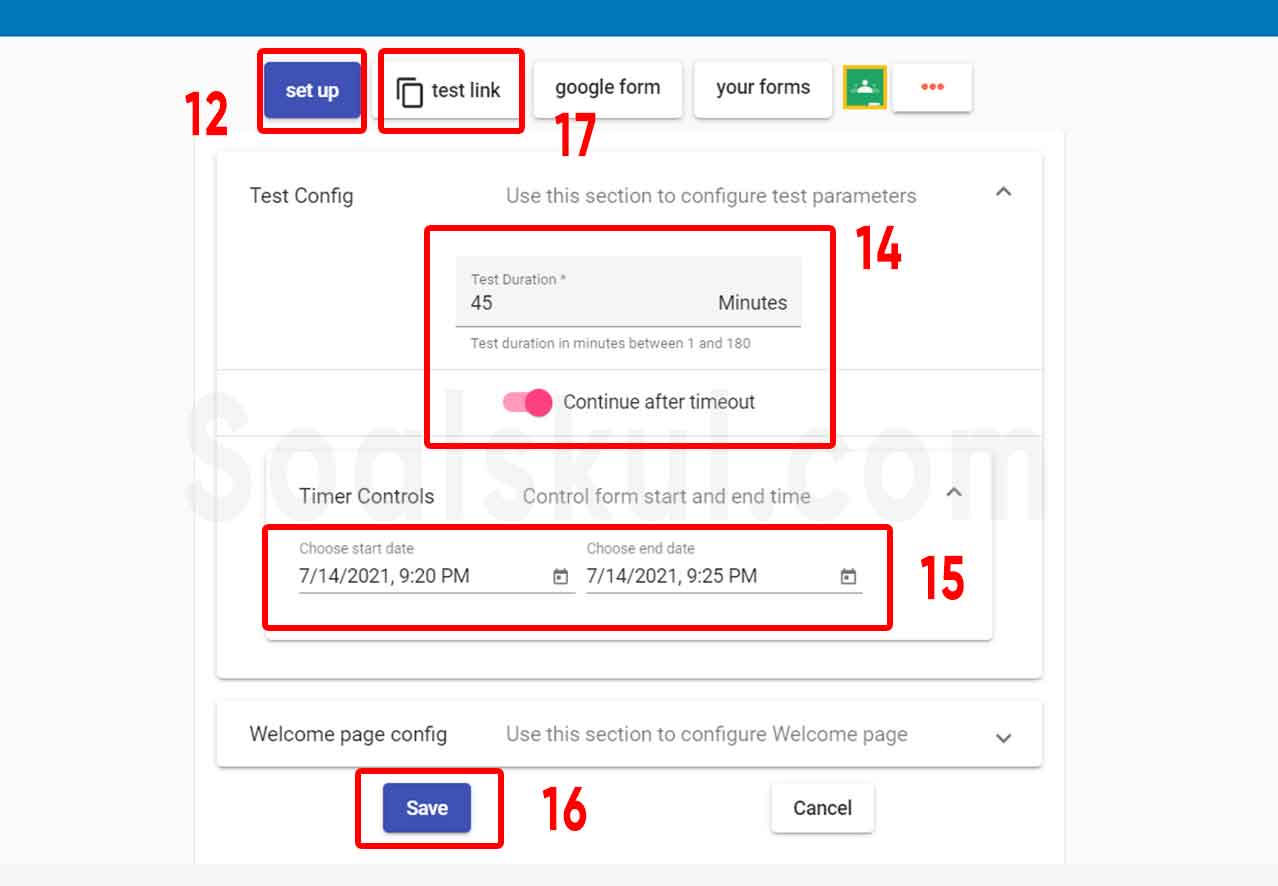The width and height of the screenshot is (1278, 886).
Task: Open the your forms tab
Action: (763, 89)
